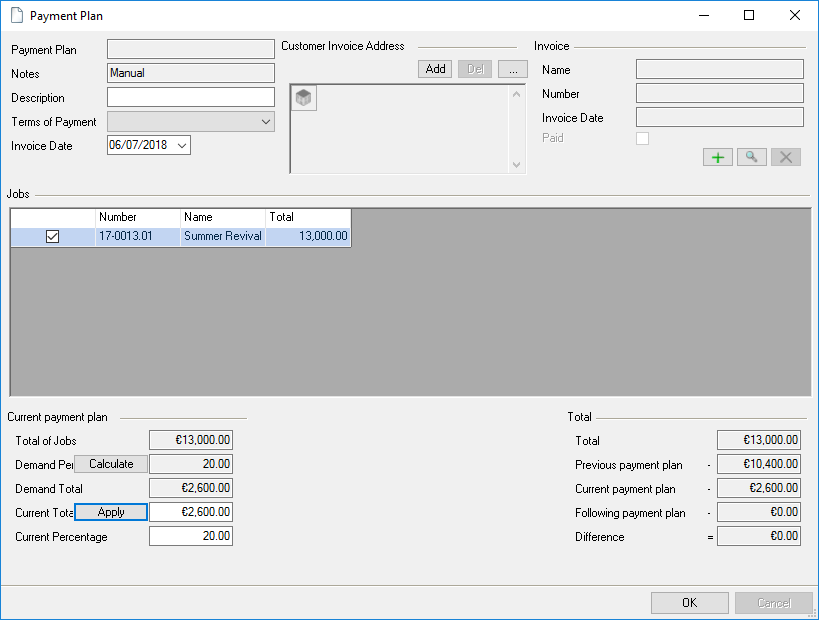819x620 pixels.
Task: Select the address cube icon in list
Action: 304,98
